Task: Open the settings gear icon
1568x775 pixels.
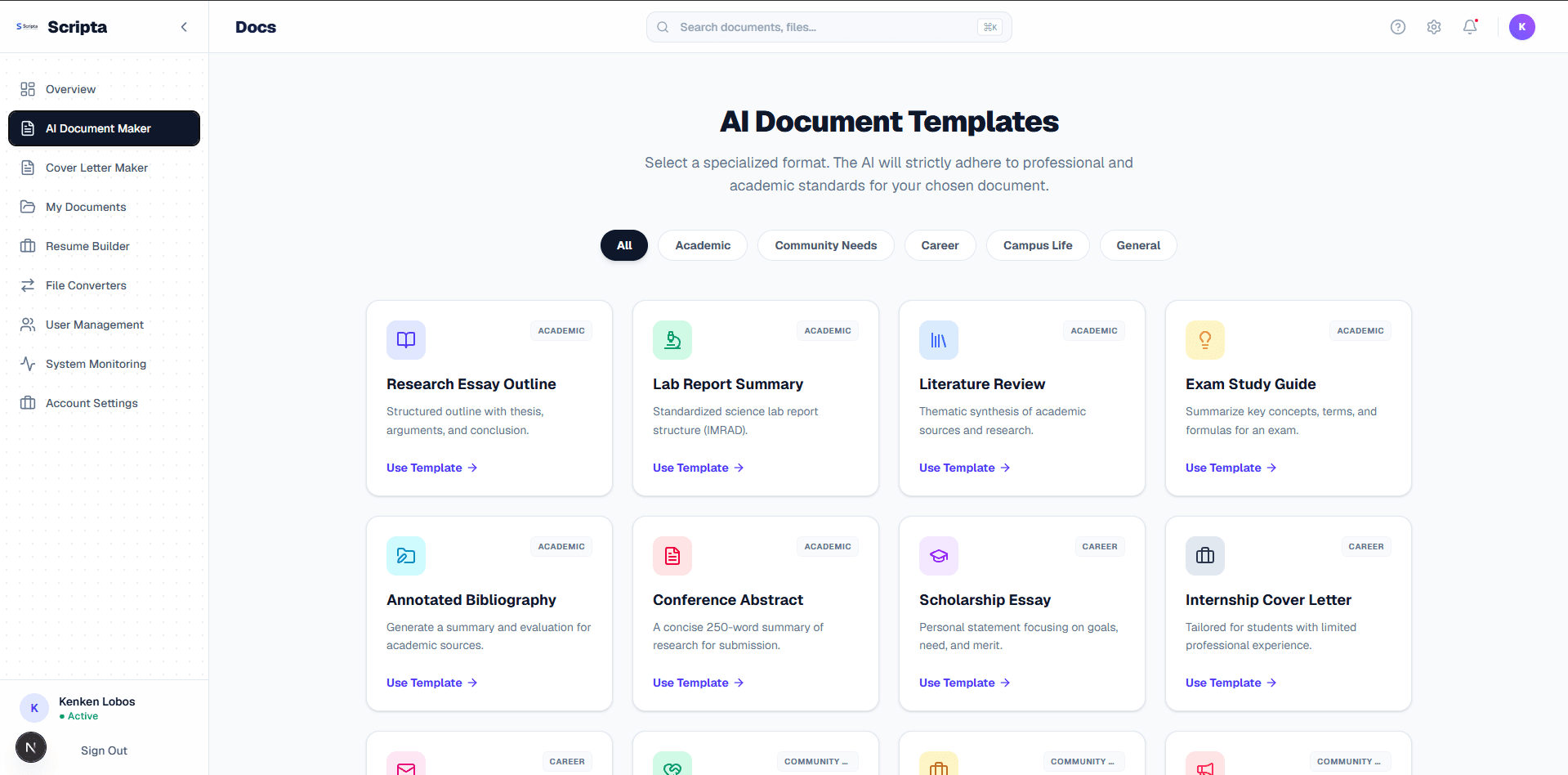Action: click(1434, 27)
